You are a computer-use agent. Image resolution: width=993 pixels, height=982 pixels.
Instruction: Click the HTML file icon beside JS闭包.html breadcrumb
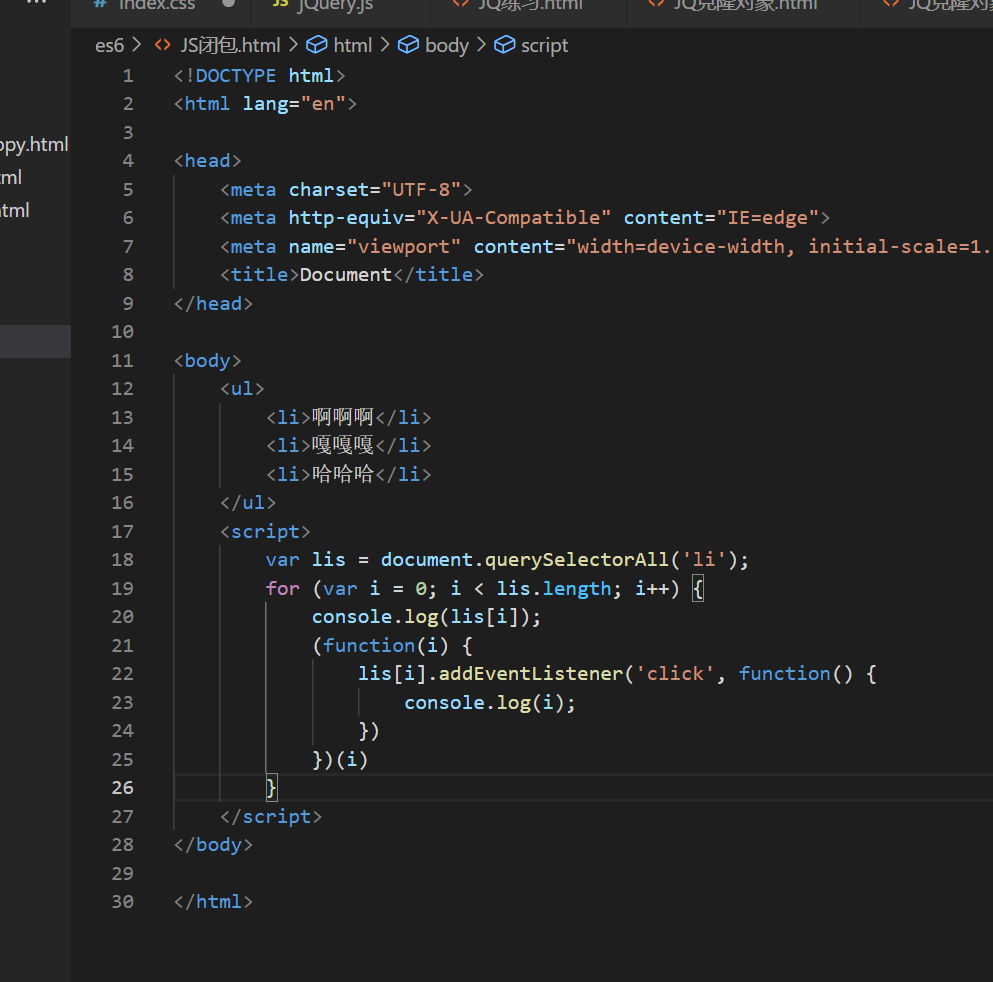(162, 45)
